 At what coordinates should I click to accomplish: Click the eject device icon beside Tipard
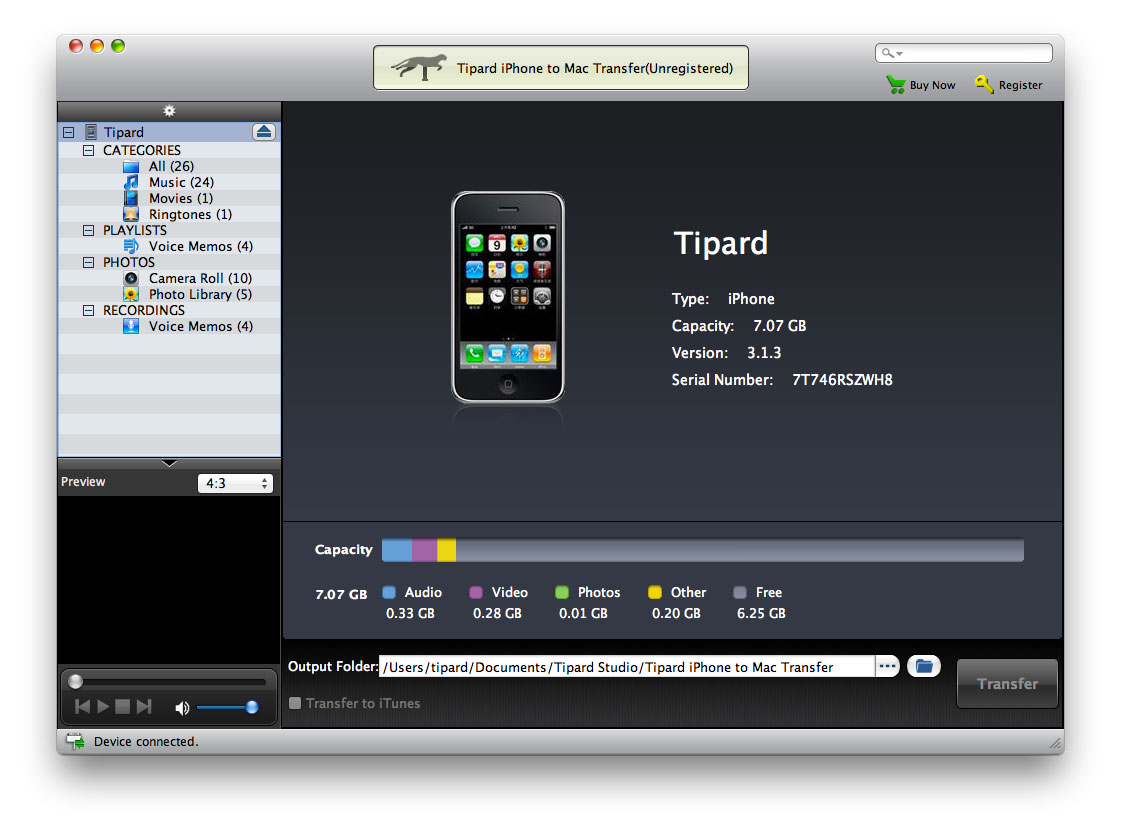[264, 131]
